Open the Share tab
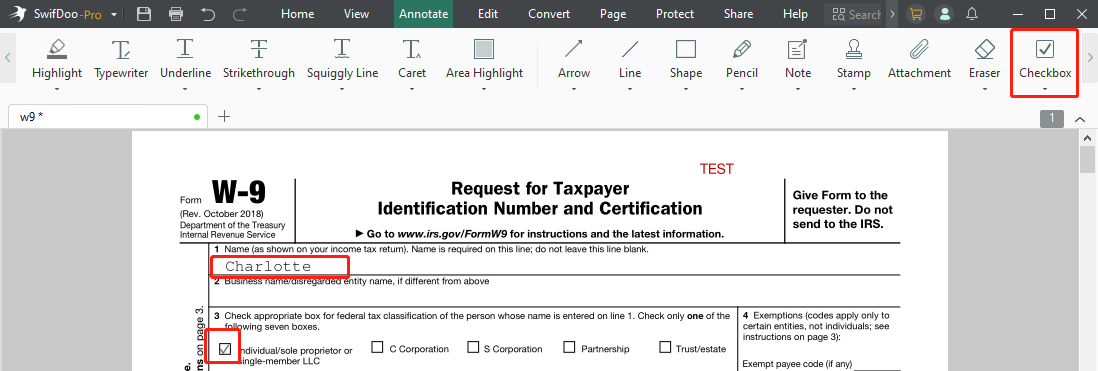Screen dimensions: 1098x371 point(738,14)
